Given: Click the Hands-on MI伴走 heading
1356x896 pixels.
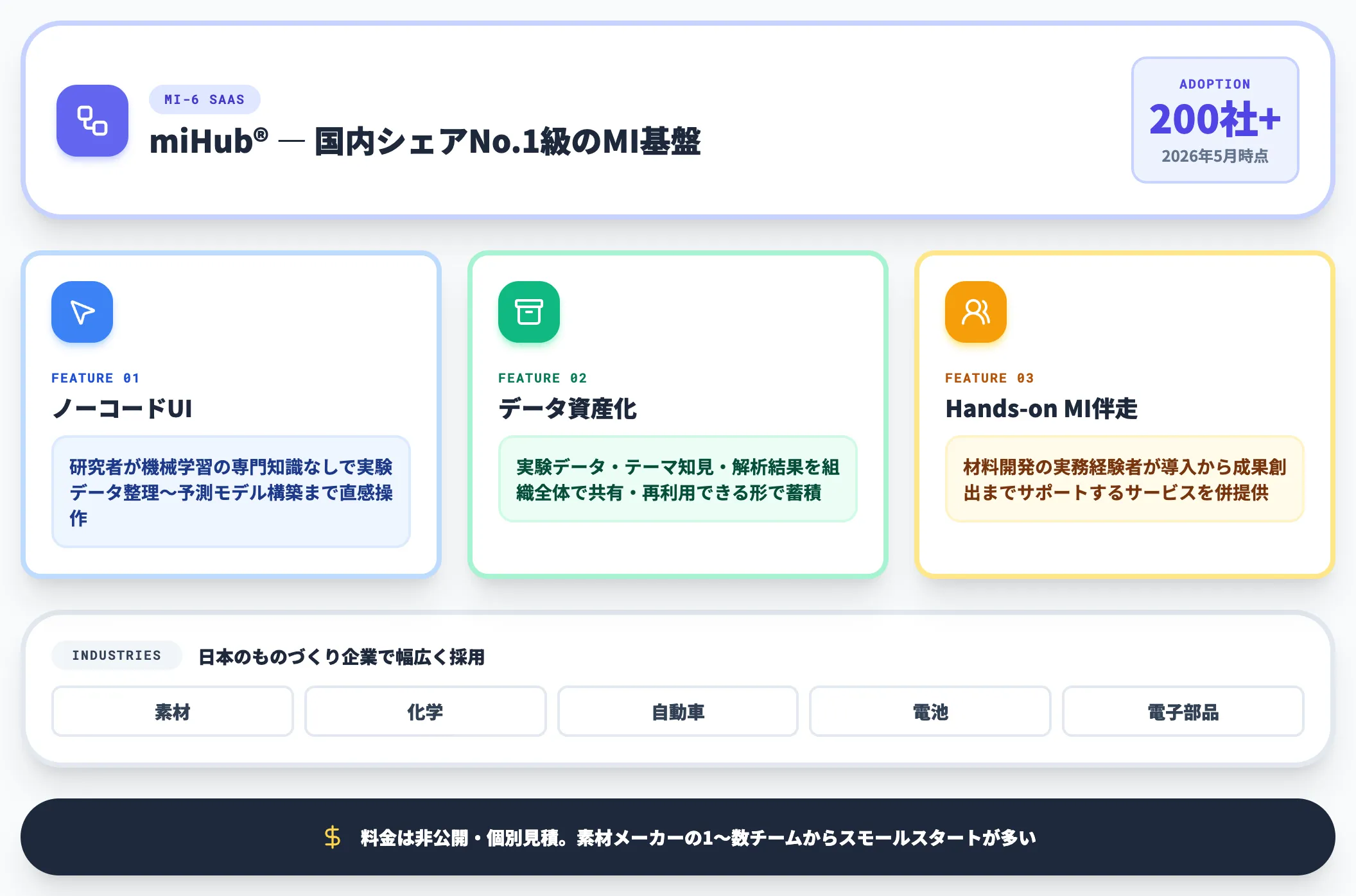Looking at the screenshot, I should pyautogui.click(x=1041, y=409).
